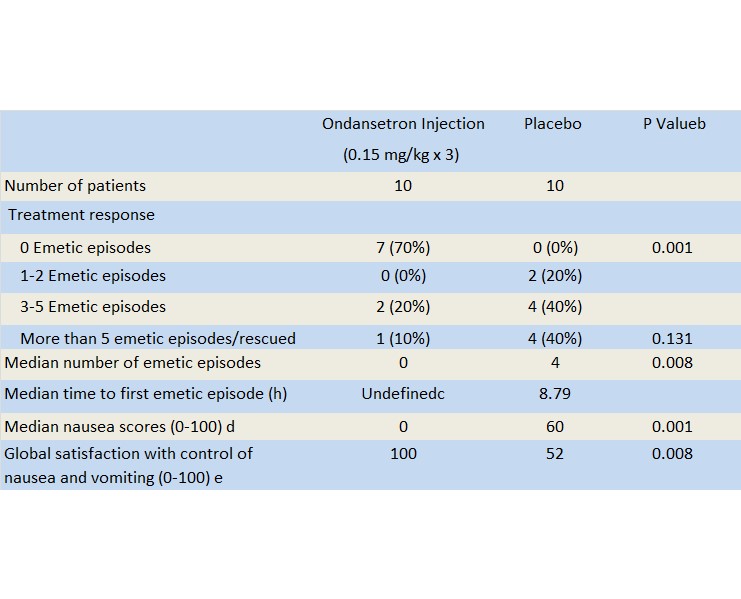Select the Treatment response row label
Screen dimensions: 741x599
[82, 215]
